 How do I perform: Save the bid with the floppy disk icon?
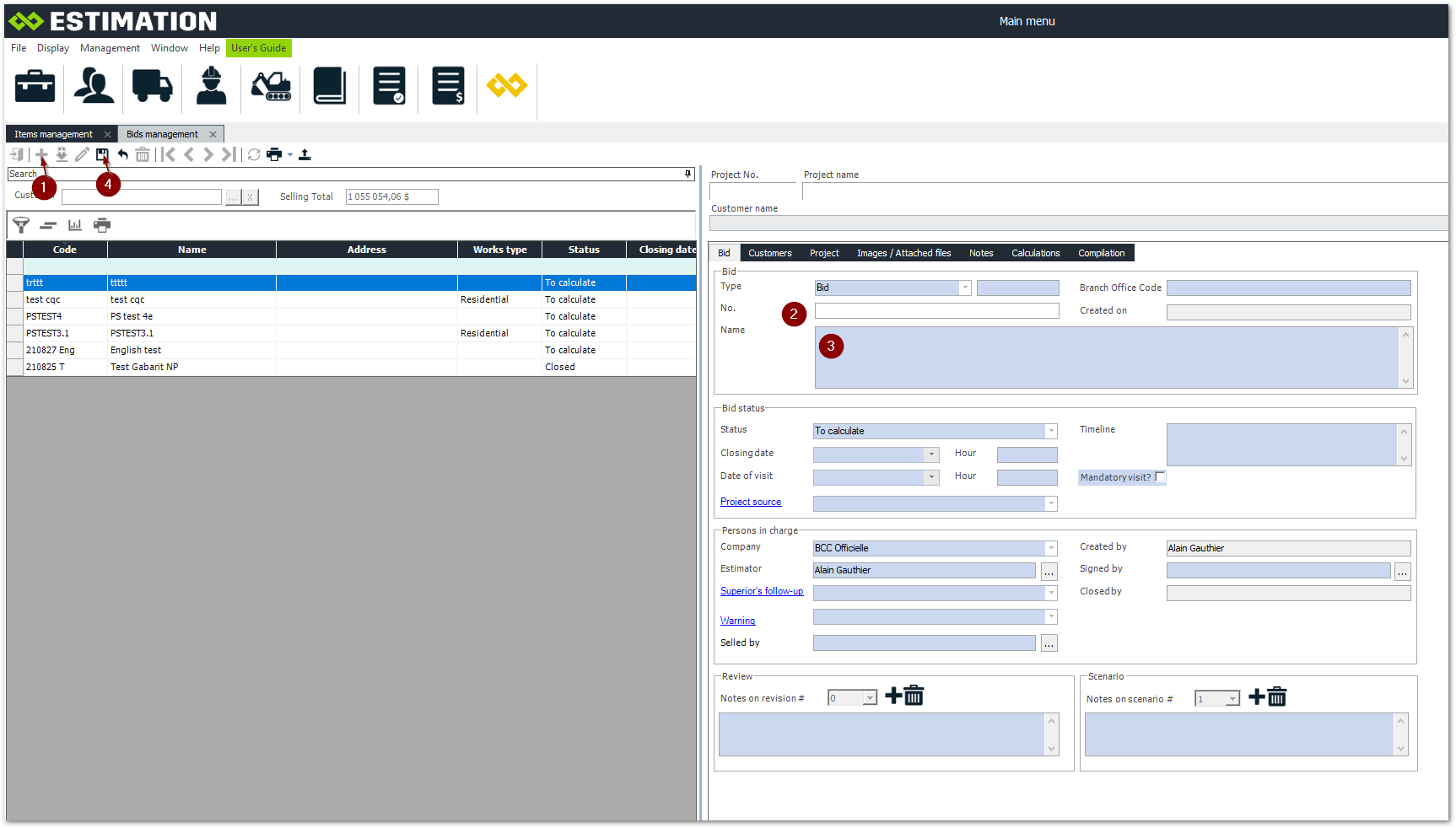point(102,154)
